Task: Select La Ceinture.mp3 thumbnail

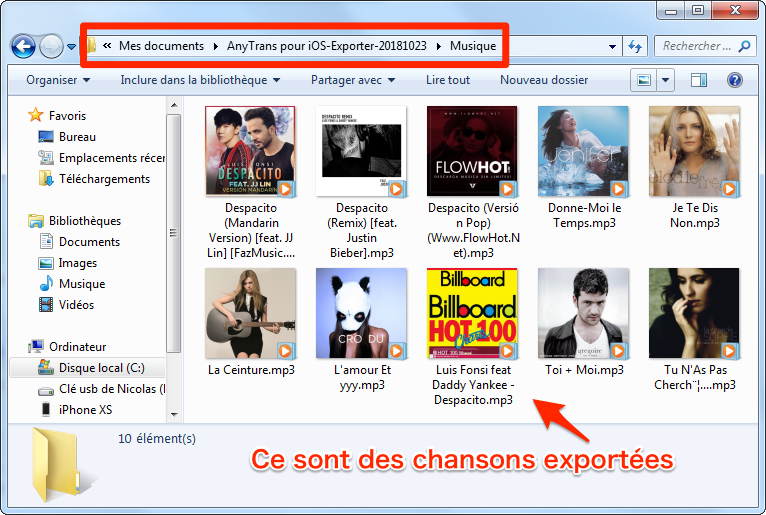Action: (251, 313)
